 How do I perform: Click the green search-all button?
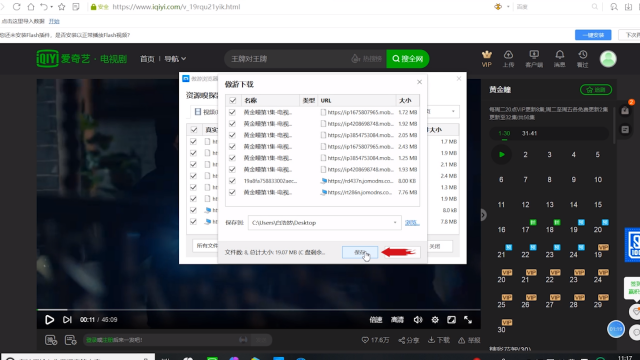point(408,59)
